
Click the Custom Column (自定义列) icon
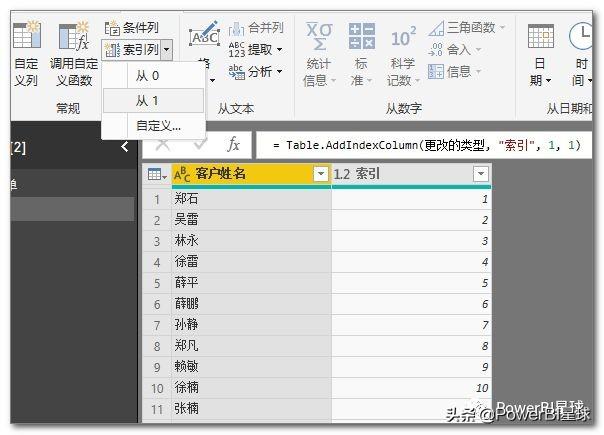[x=26, y=35]
